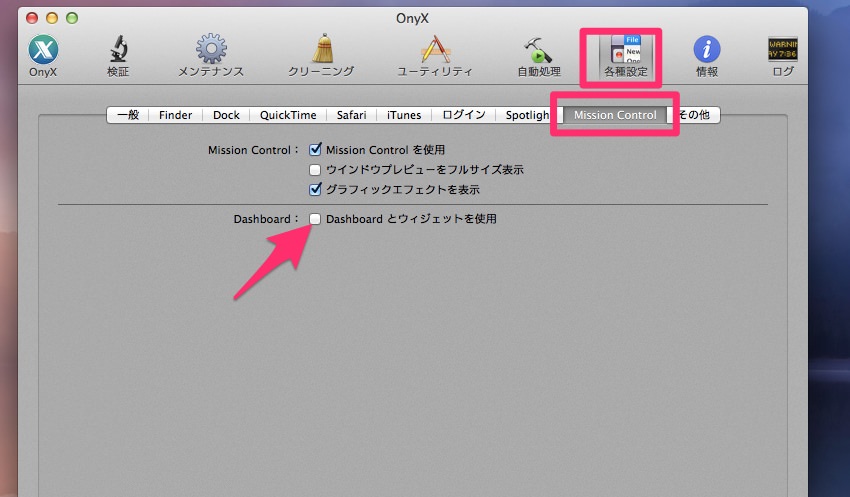Switch to the iTunes tab

[x=404, y=115]
